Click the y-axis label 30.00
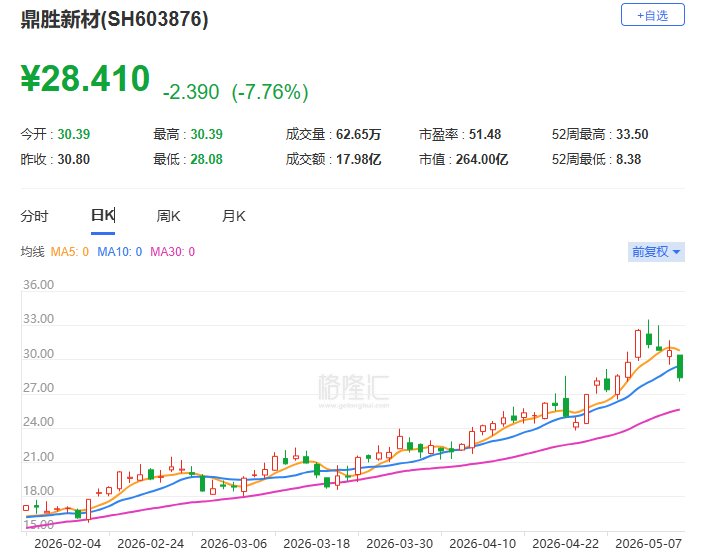705x557 pixels. (x=38, y=354)
